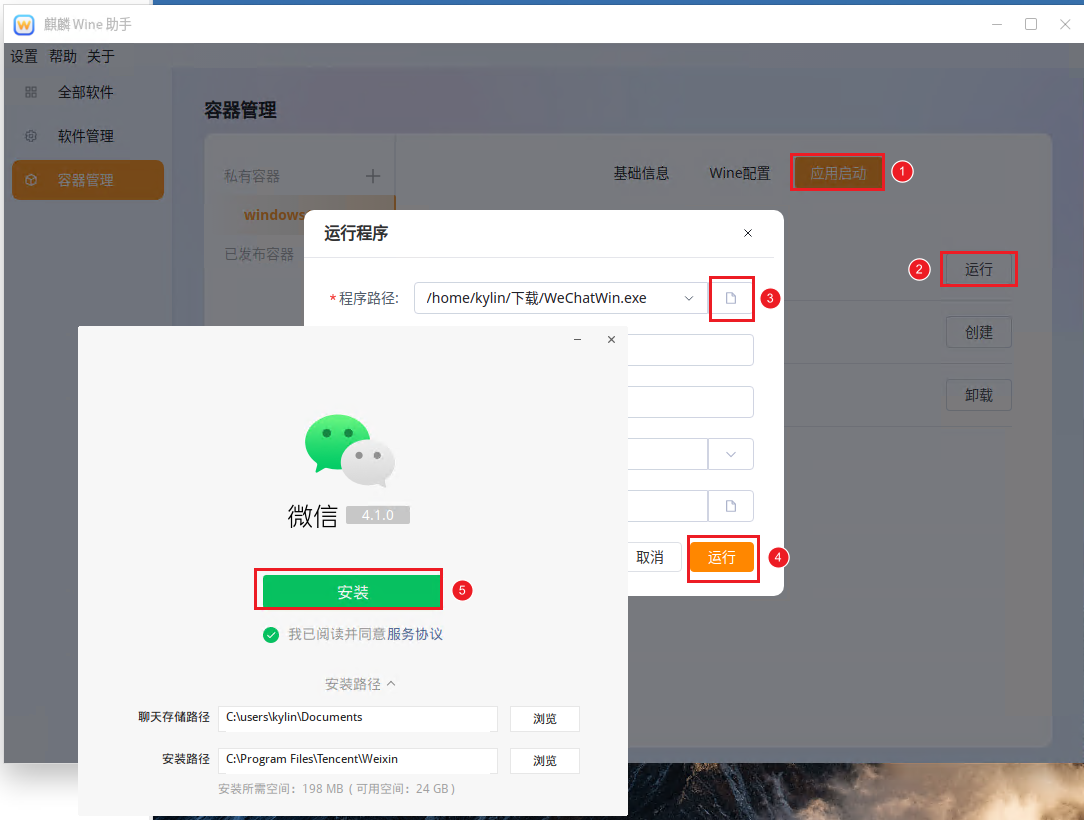Close the WeChat installer window

(611, 339)
